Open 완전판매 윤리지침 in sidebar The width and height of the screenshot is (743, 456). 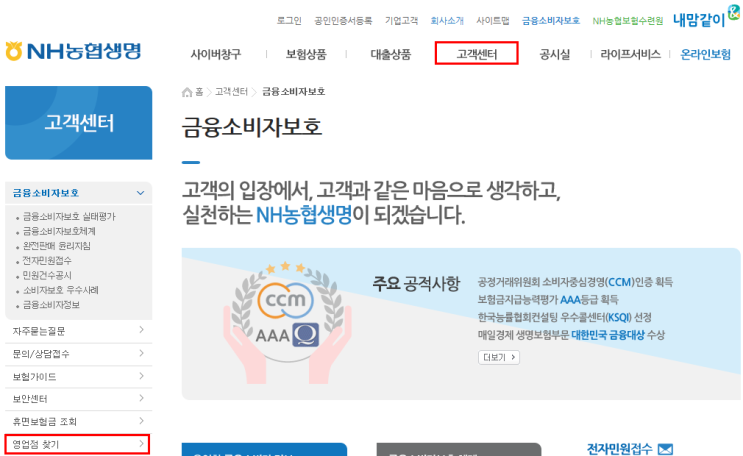click(56, 246)
